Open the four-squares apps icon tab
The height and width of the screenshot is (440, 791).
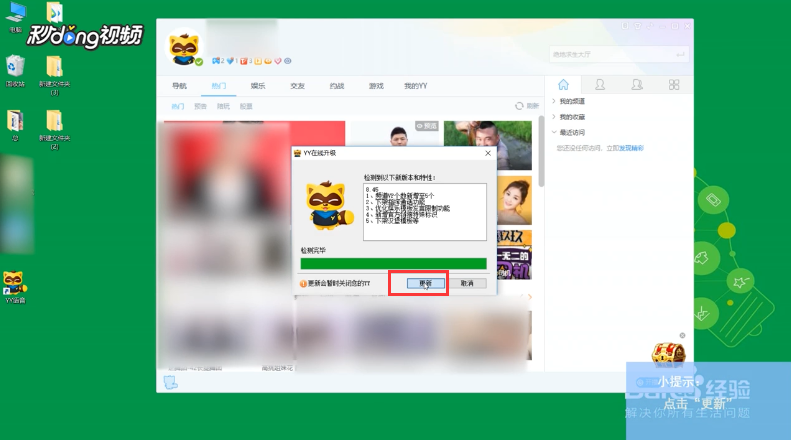(674, 85)
